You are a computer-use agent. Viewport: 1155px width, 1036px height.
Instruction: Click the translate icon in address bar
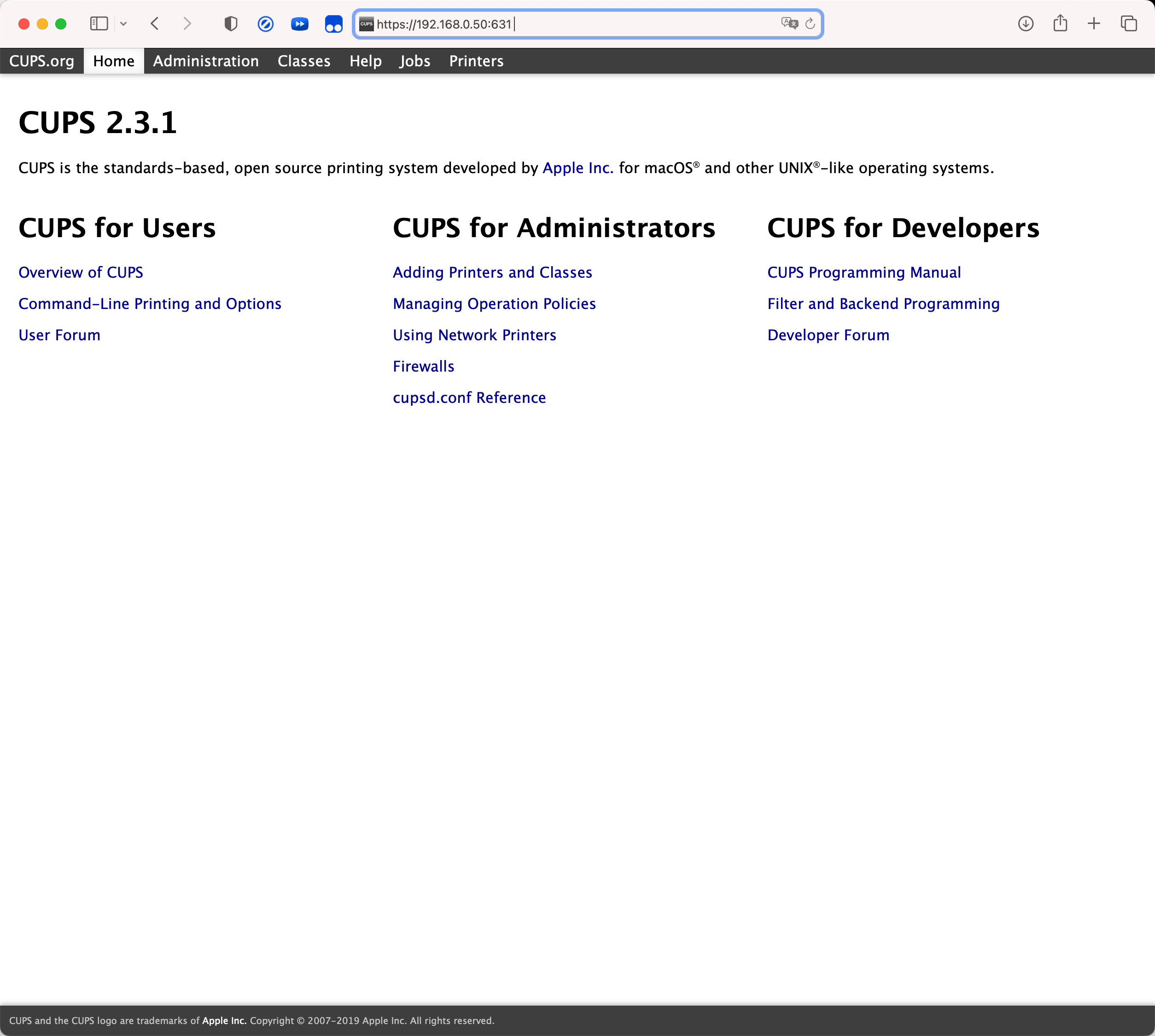(789, 23)
